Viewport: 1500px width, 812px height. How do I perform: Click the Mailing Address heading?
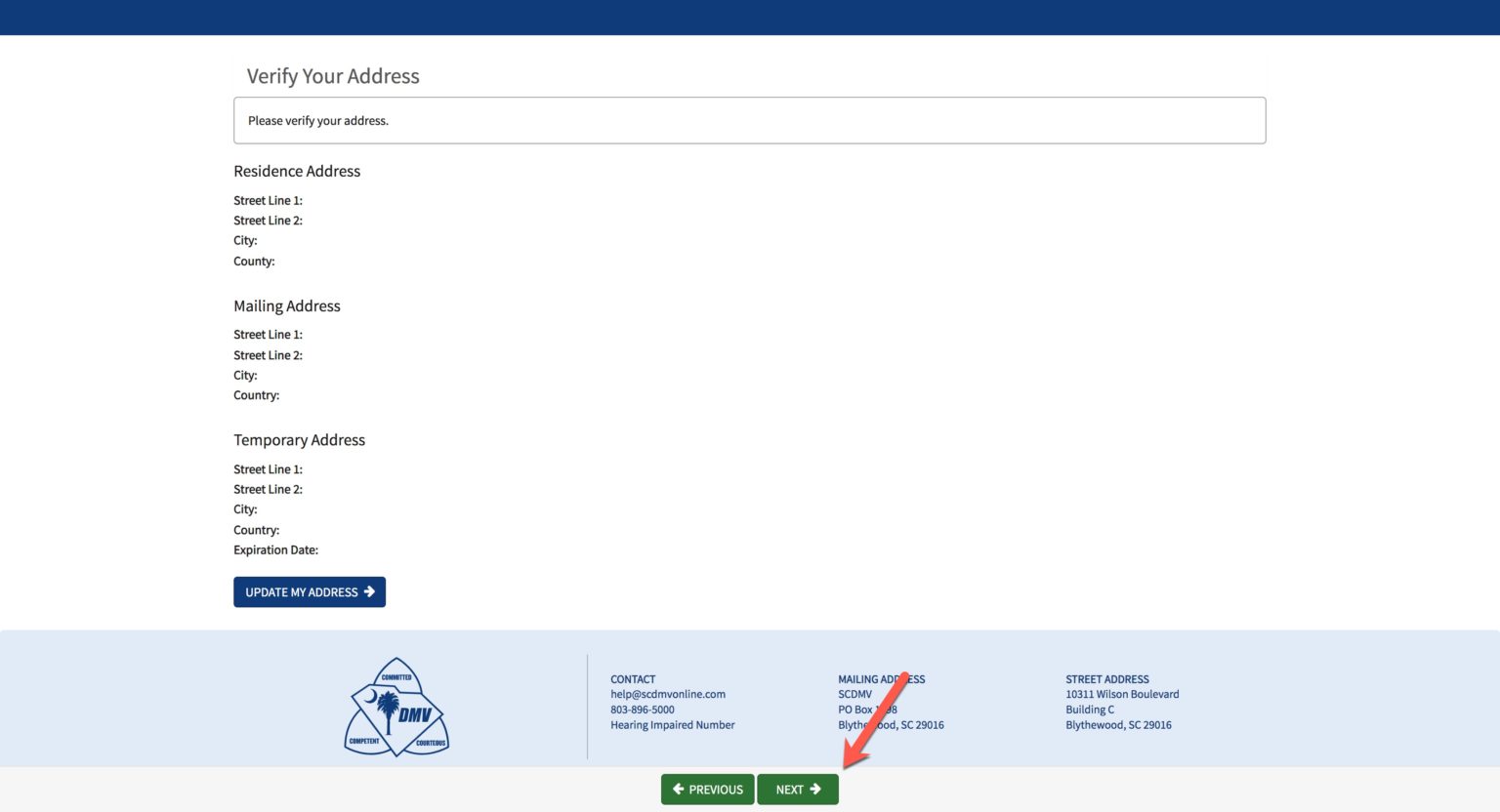tap(286, 305)
